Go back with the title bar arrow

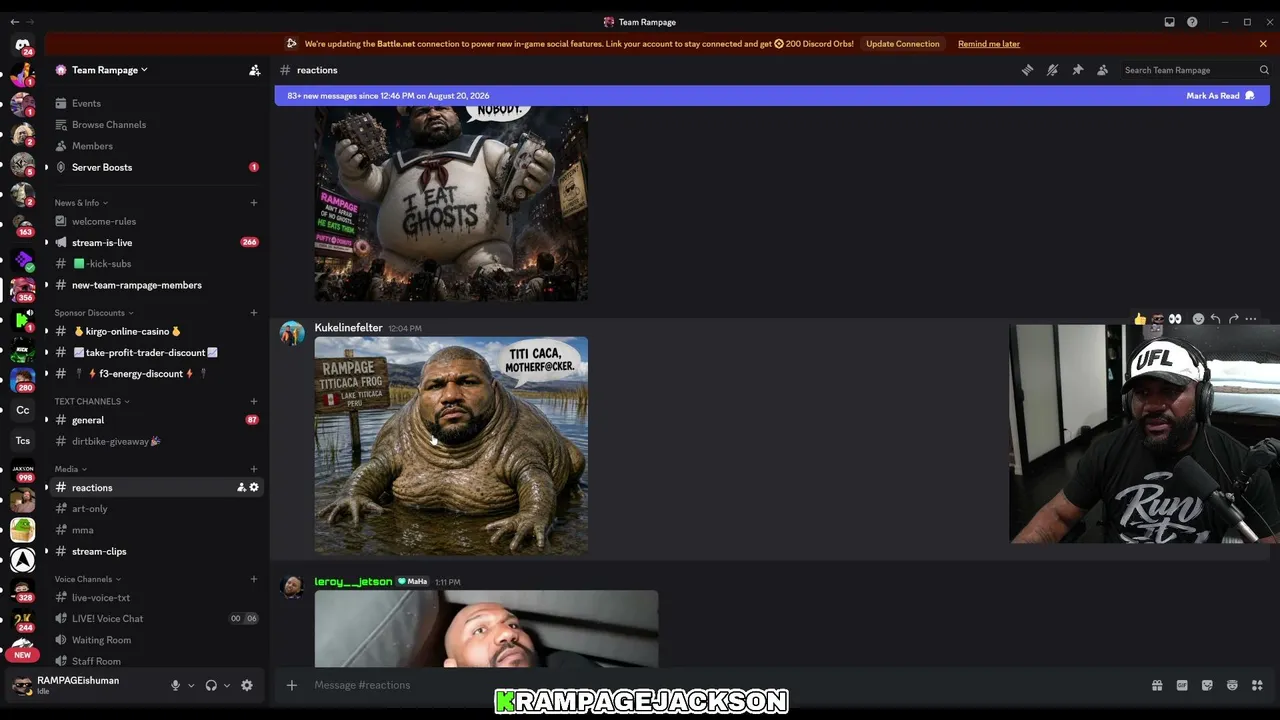14,22
